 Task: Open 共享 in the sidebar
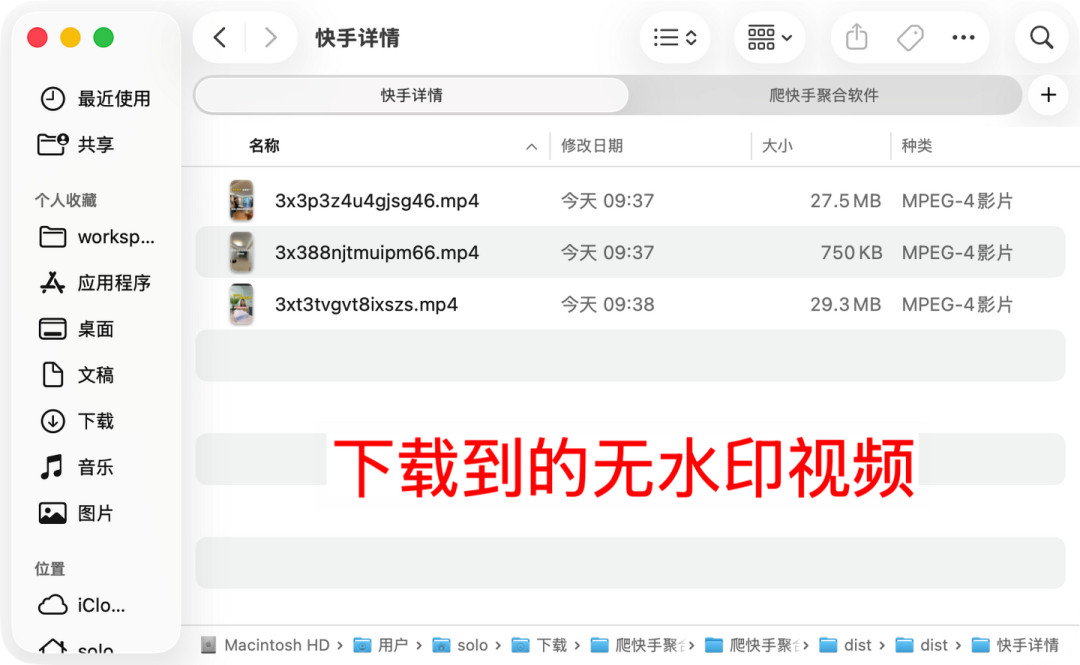[96, 144]
